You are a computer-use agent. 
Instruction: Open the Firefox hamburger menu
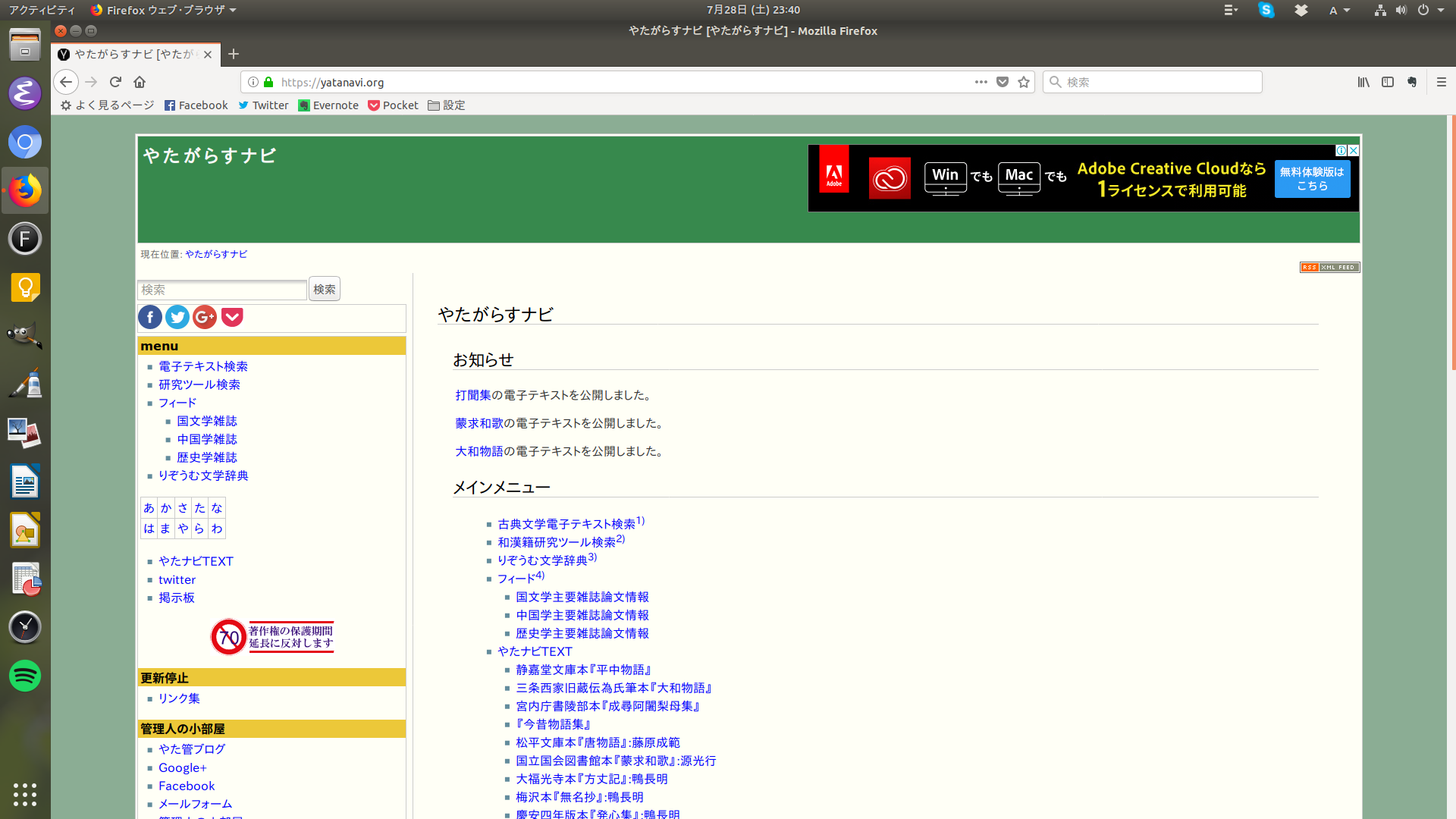point(1442,82)
